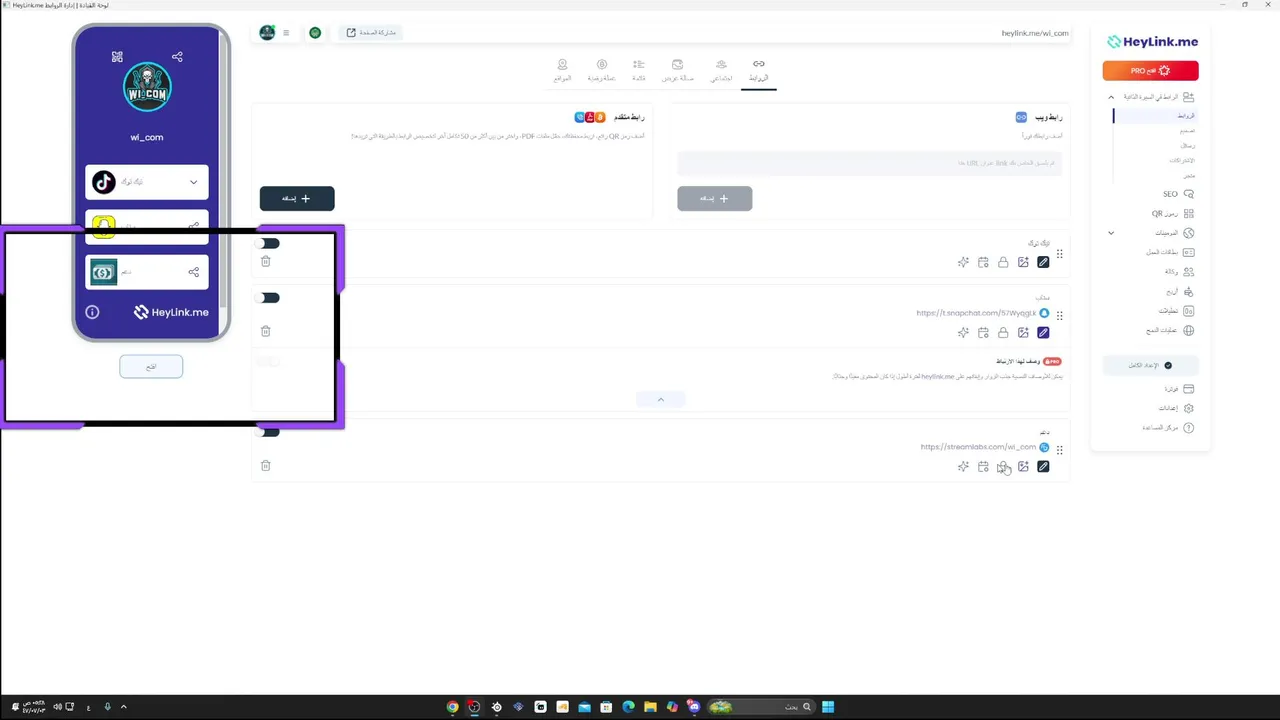Expand the الموجهات sidebar group chevron
Image resolution: width=1280 pixels, height=720 pixels.
coord(1111,233)
